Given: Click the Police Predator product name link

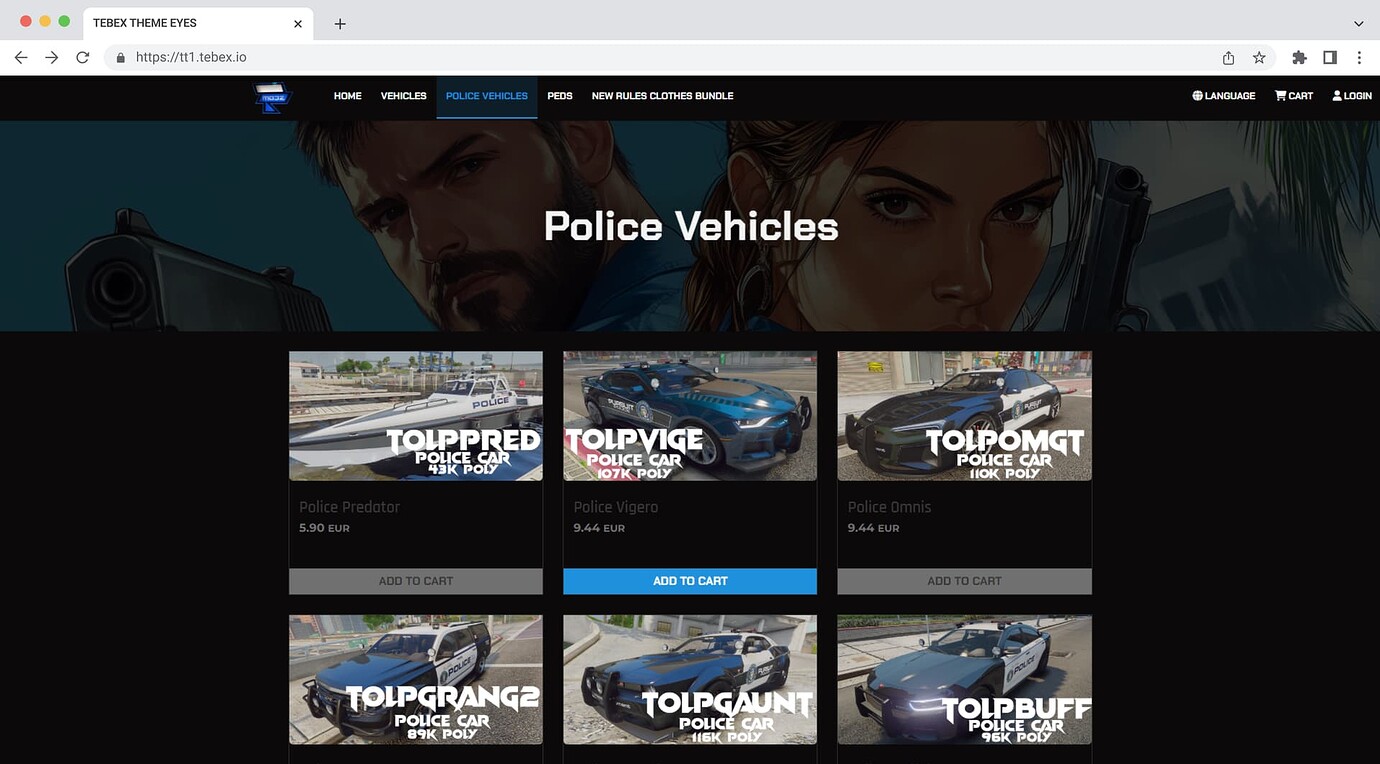Looking at the screenshot, I should 349,507.
